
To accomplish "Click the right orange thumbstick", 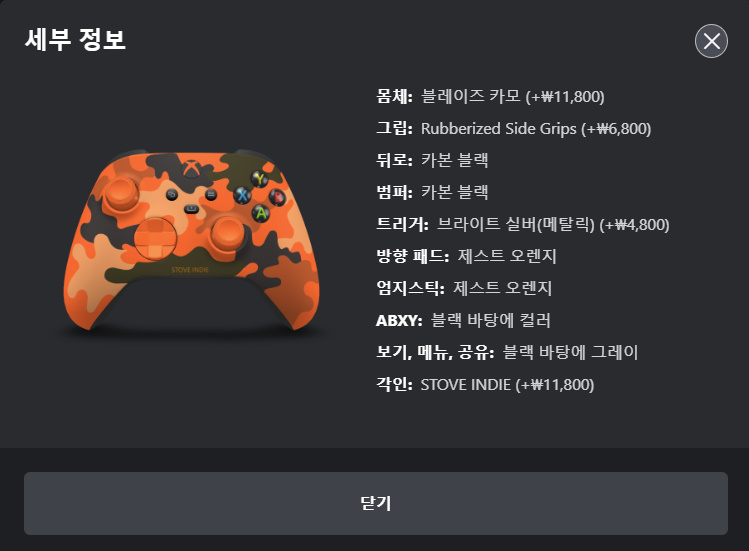I will 228,233.
